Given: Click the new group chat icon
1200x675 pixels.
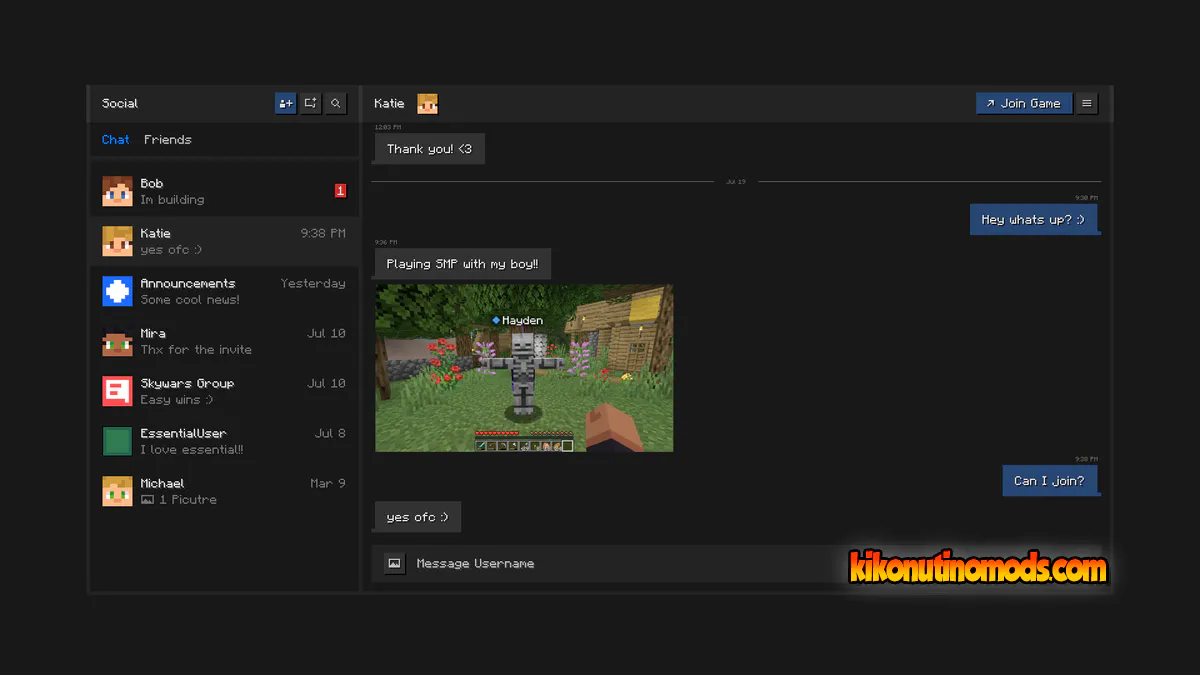Looking at the screenshot, I should pyautogui.click(x=311, y=103).
